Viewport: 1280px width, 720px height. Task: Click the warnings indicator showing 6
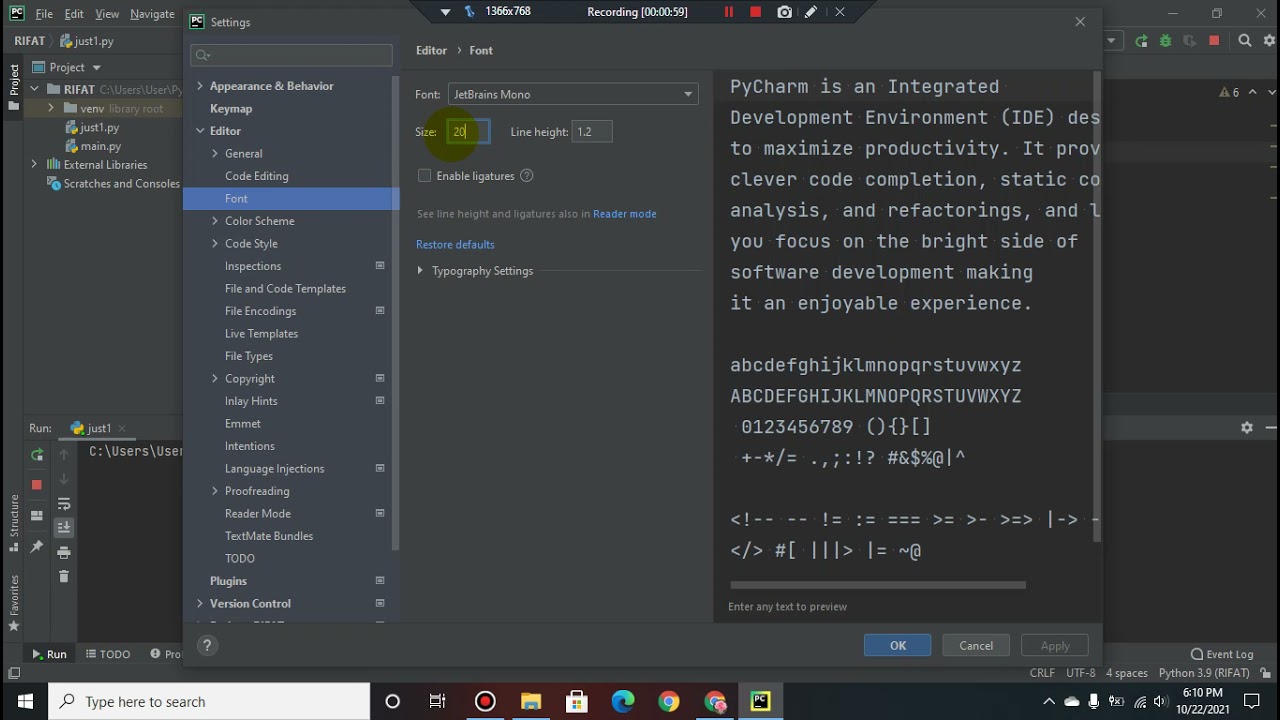pyautogui.click(x=1229, y=92)
